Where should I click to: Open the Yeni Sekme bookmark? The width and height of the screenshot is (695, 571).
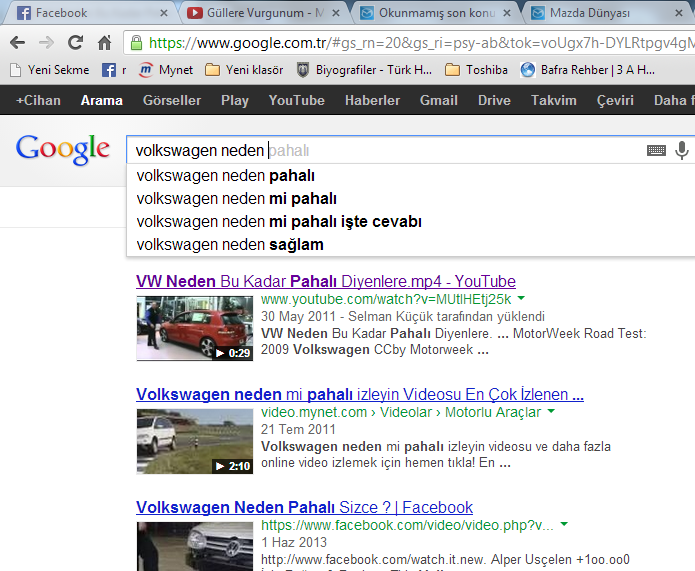[50, 70]
